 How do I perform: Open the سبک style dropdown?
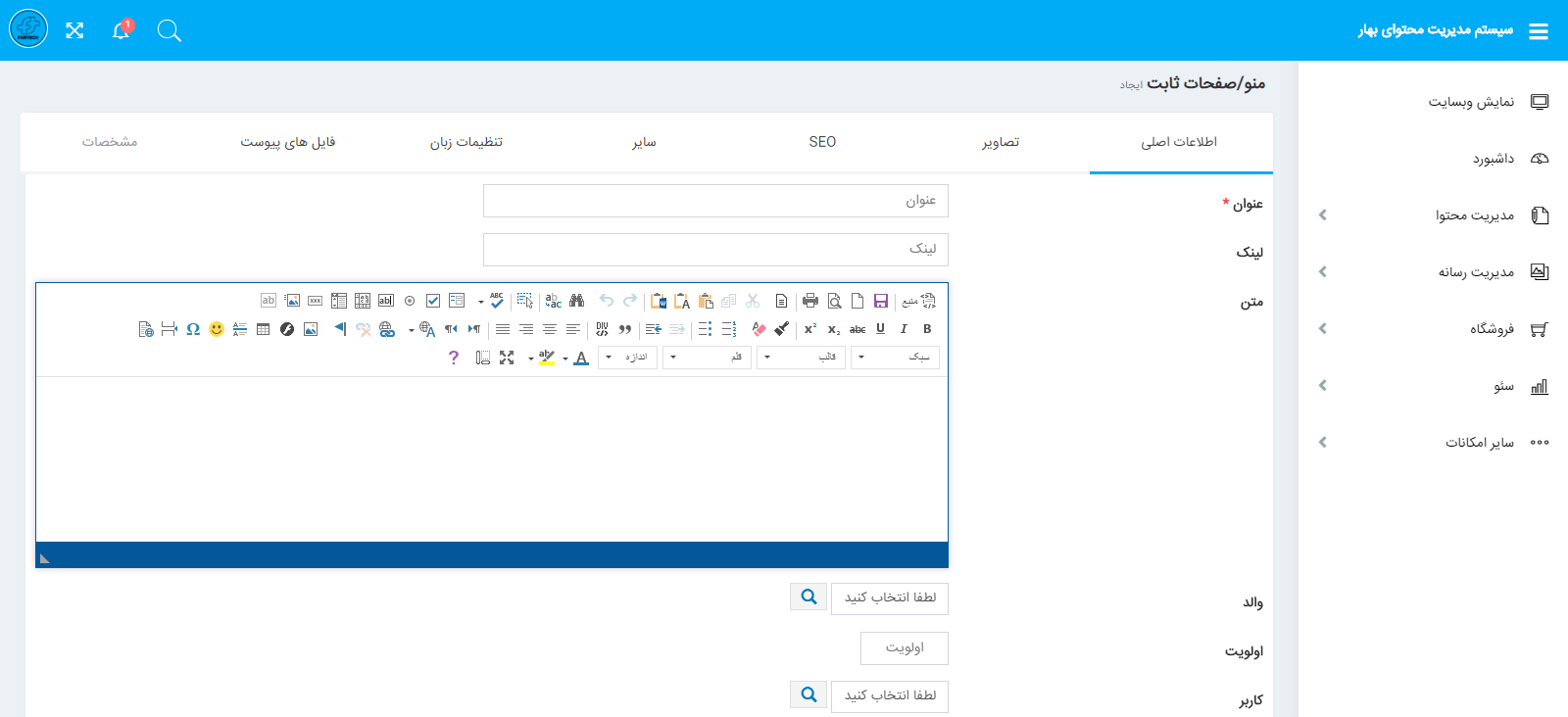point(895,358)
